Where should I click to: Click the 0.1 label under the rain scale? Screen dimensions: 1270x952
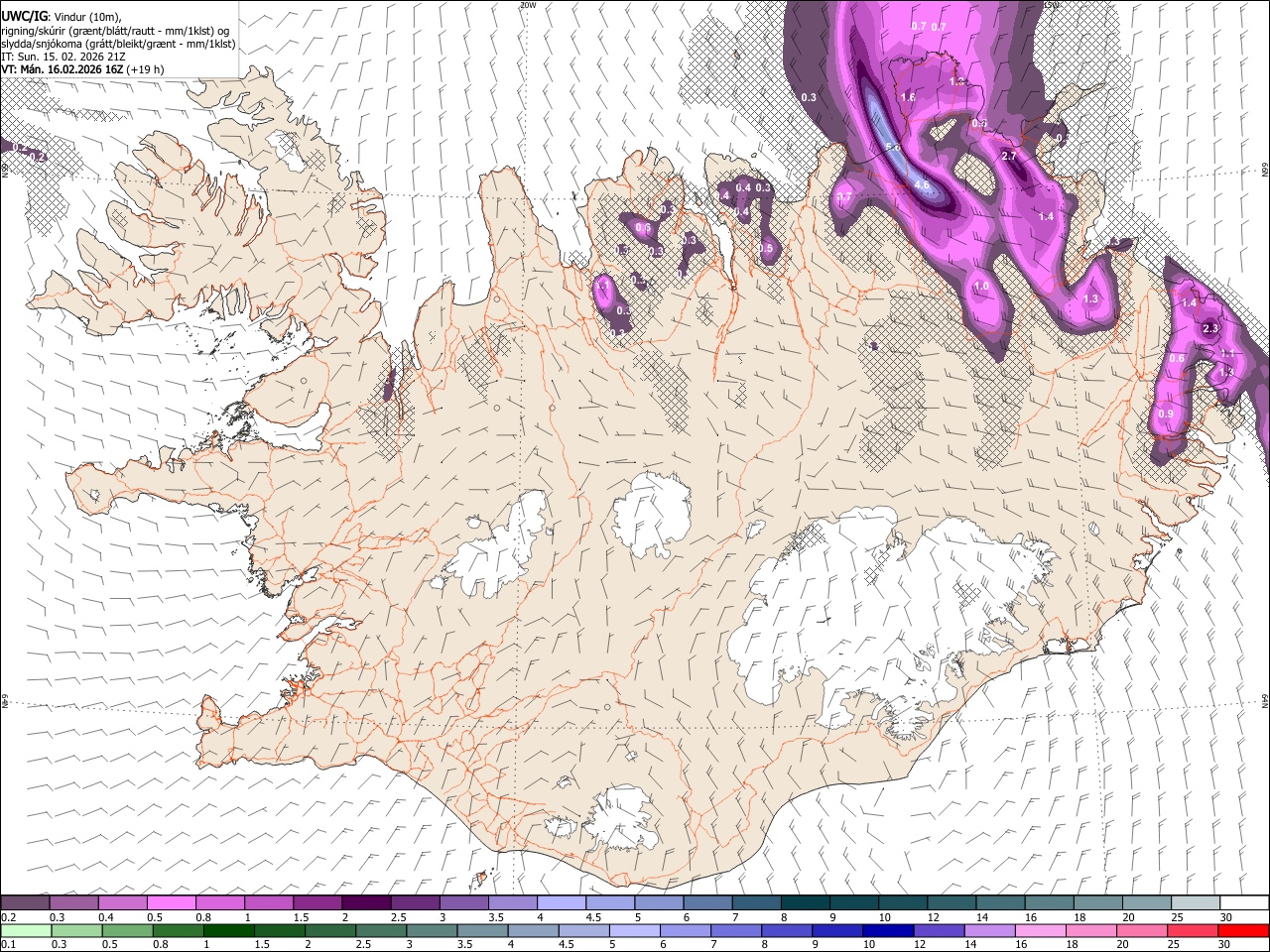point(8,944)
